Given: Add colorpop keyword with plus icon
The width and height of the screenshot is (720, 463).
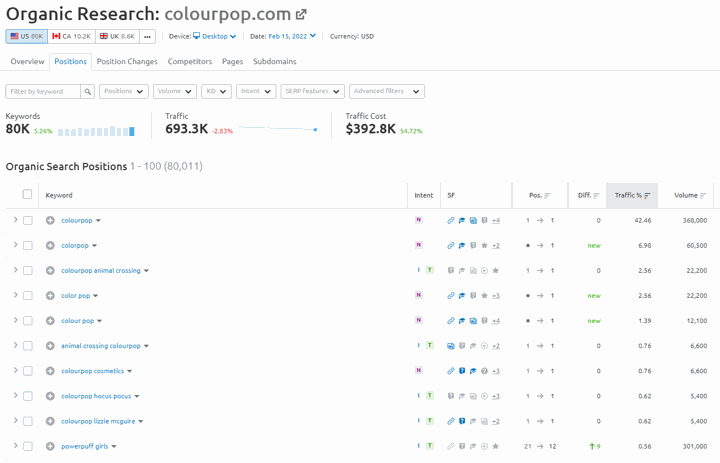Looking at the screenshot, I should tap(50, 246).
